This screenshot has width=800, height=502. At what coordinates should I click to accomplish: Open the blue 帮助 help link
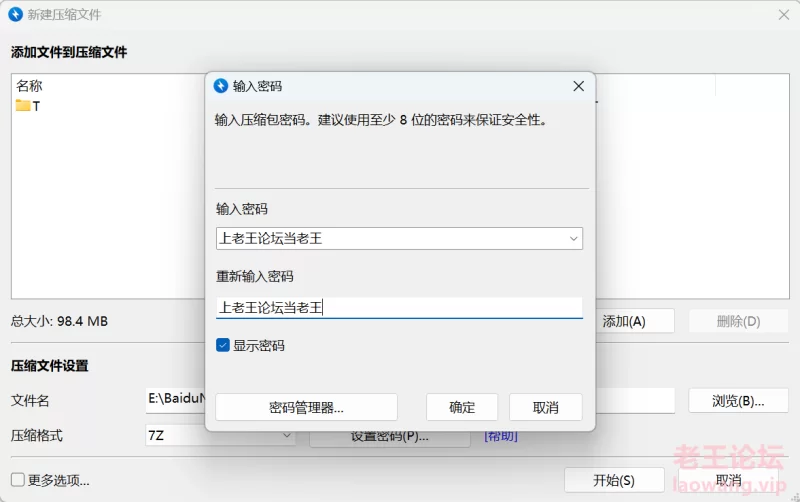coord(501,436)
